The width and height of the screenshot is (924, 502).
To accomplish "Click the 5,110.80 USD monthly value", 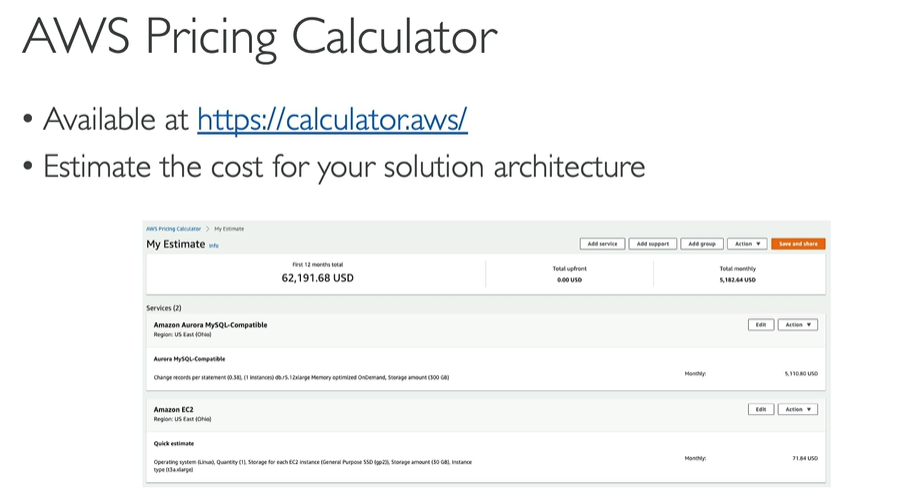I will 801,374.
